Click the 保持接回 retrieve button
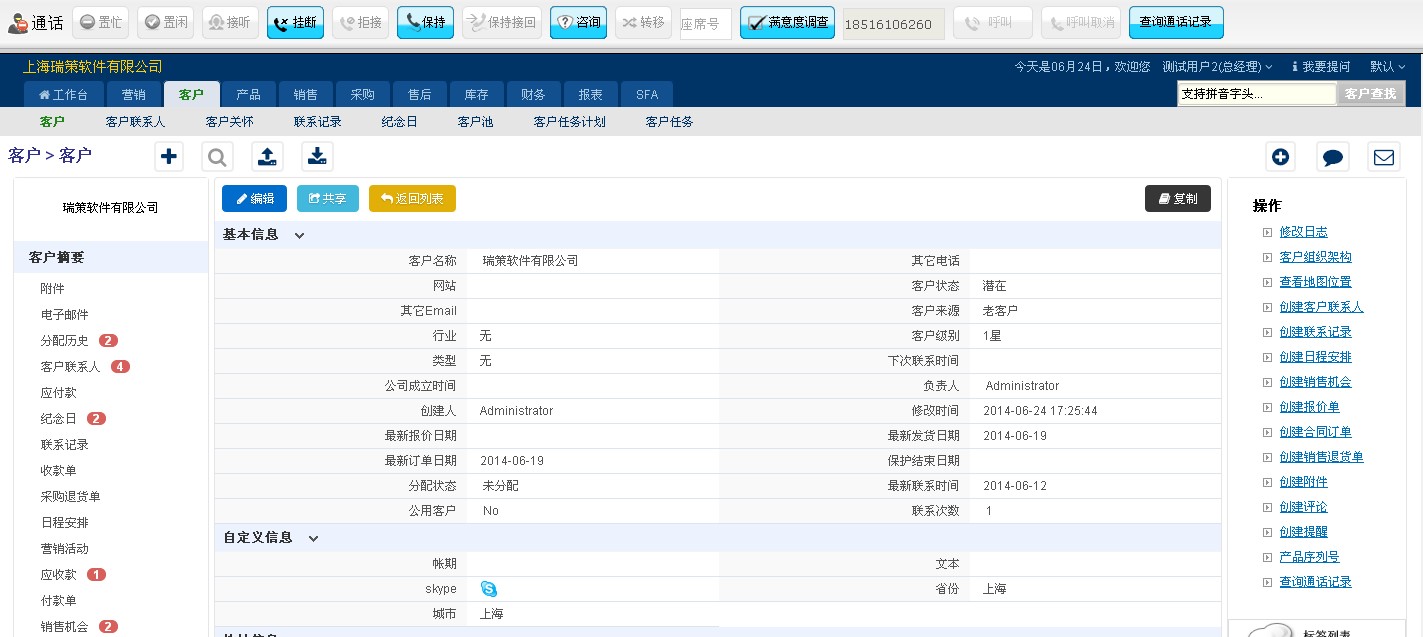 (502, 23)
